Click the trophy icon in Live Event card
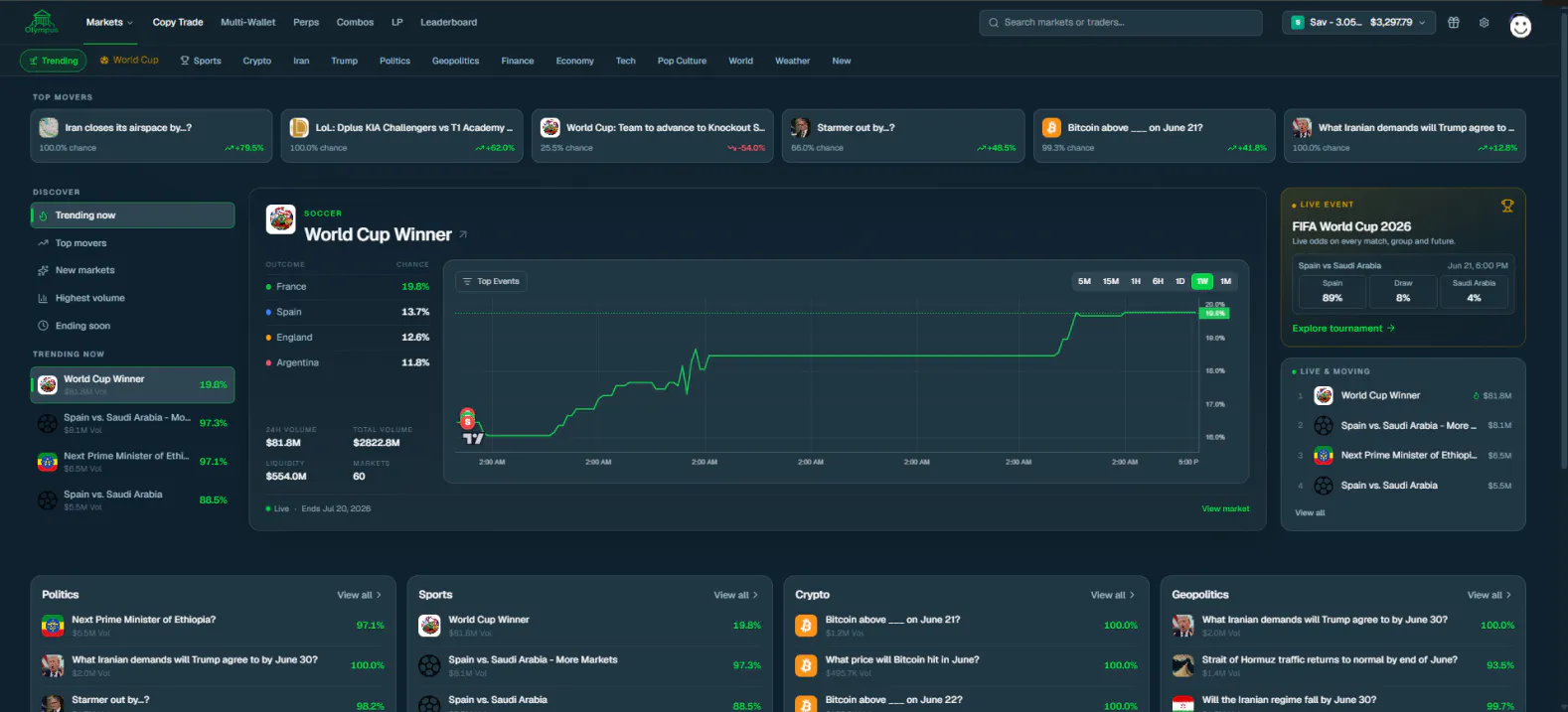The image size is (1568, 712). [x=1506, y=206]
